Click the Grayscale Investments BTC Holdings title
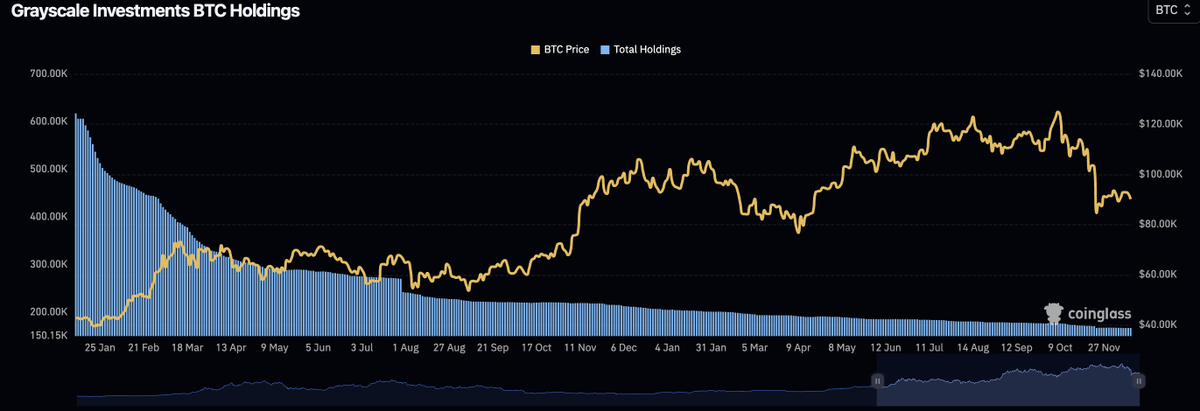The height and width of the screenshot is (411, 1200). (155, 10)
